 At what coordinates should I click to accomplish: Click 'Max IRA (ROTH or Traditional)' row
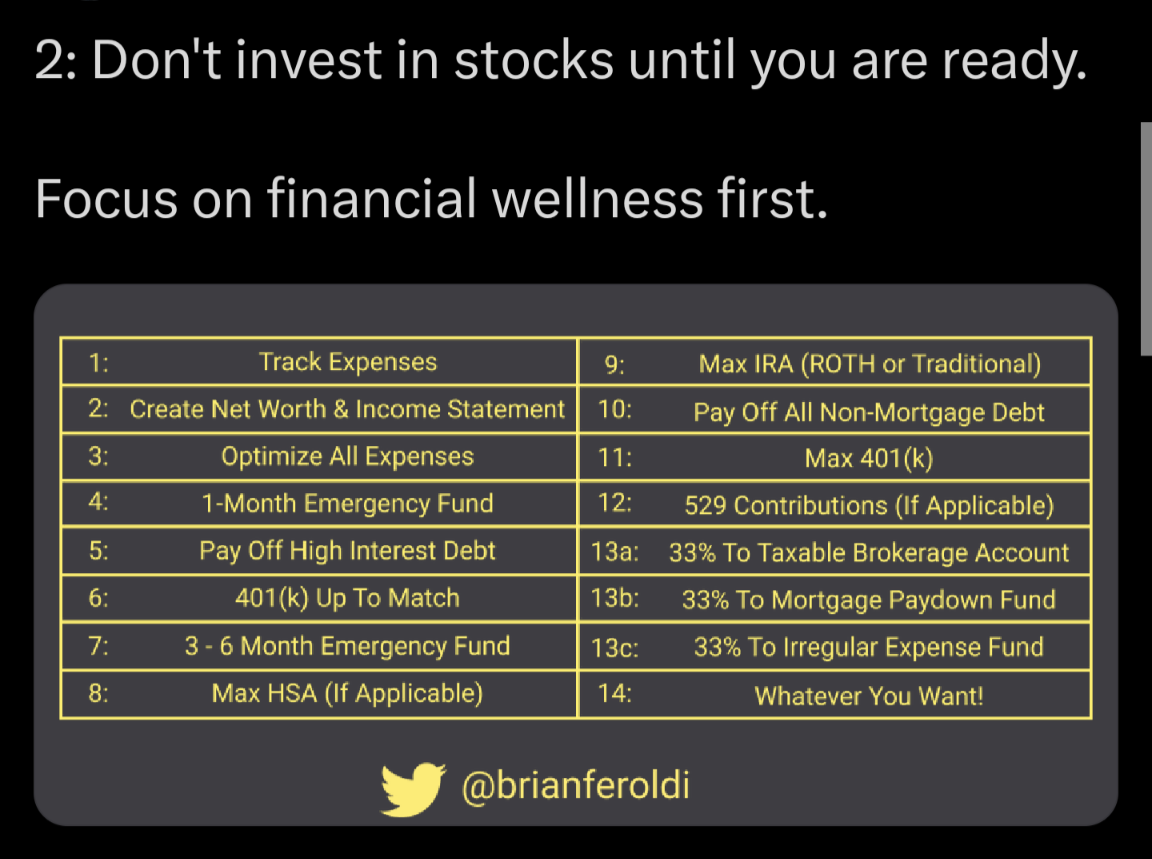tap(869, 364)
